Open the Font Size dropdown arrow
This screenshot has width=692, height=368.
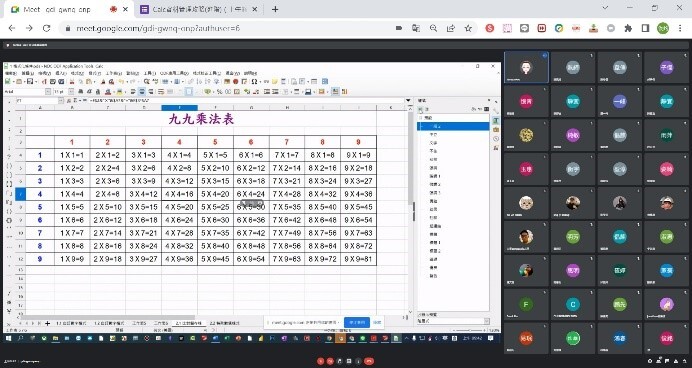coord(71,91)
